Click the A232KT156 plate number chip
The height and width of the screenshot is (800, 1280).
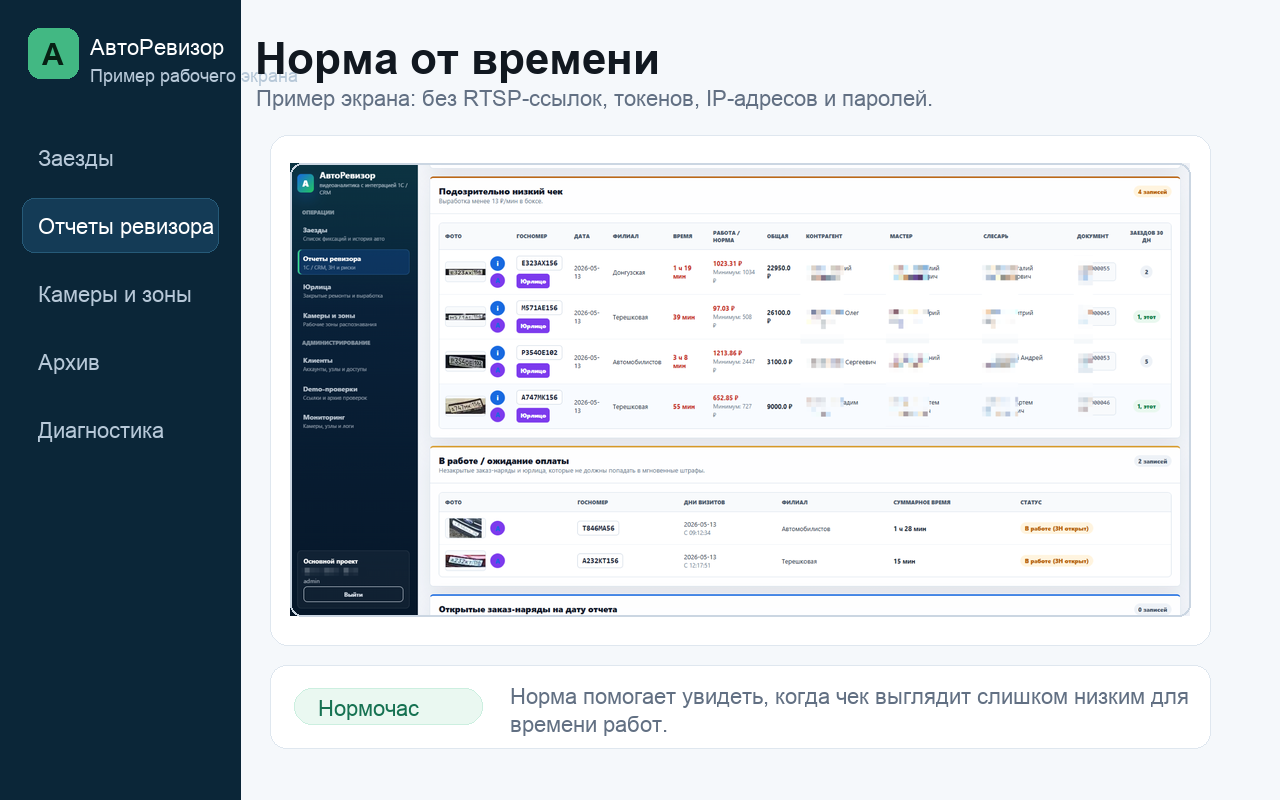pyautogui.click(x=600, y=561)
